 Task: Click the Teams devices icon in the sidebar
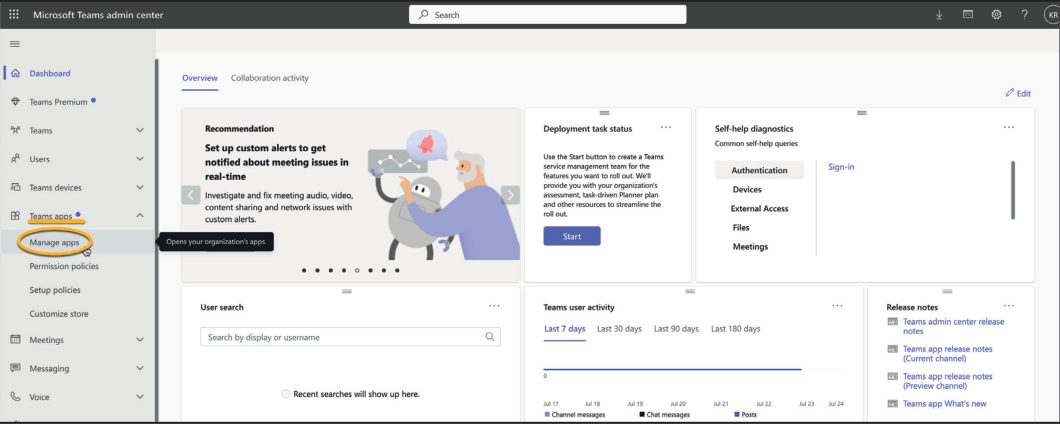[x=15, y=187]
